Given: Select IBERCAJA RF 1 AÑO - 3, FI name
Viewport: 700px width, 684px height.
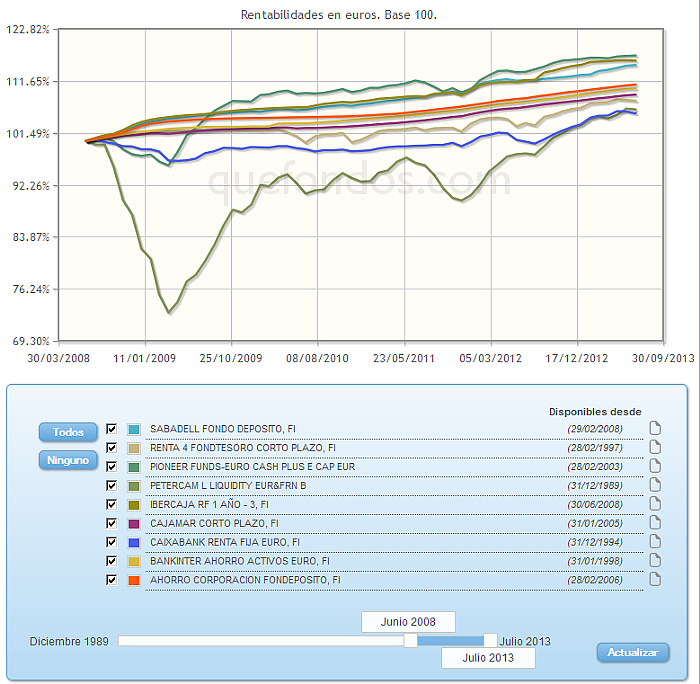Looking at the screenshot, I should click(x=209, y=505).
